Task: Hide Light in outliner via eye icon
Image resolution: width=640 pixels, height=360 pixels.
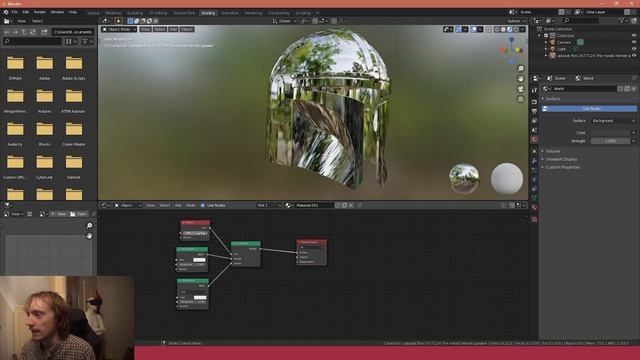Action: [x=634, y=49]
